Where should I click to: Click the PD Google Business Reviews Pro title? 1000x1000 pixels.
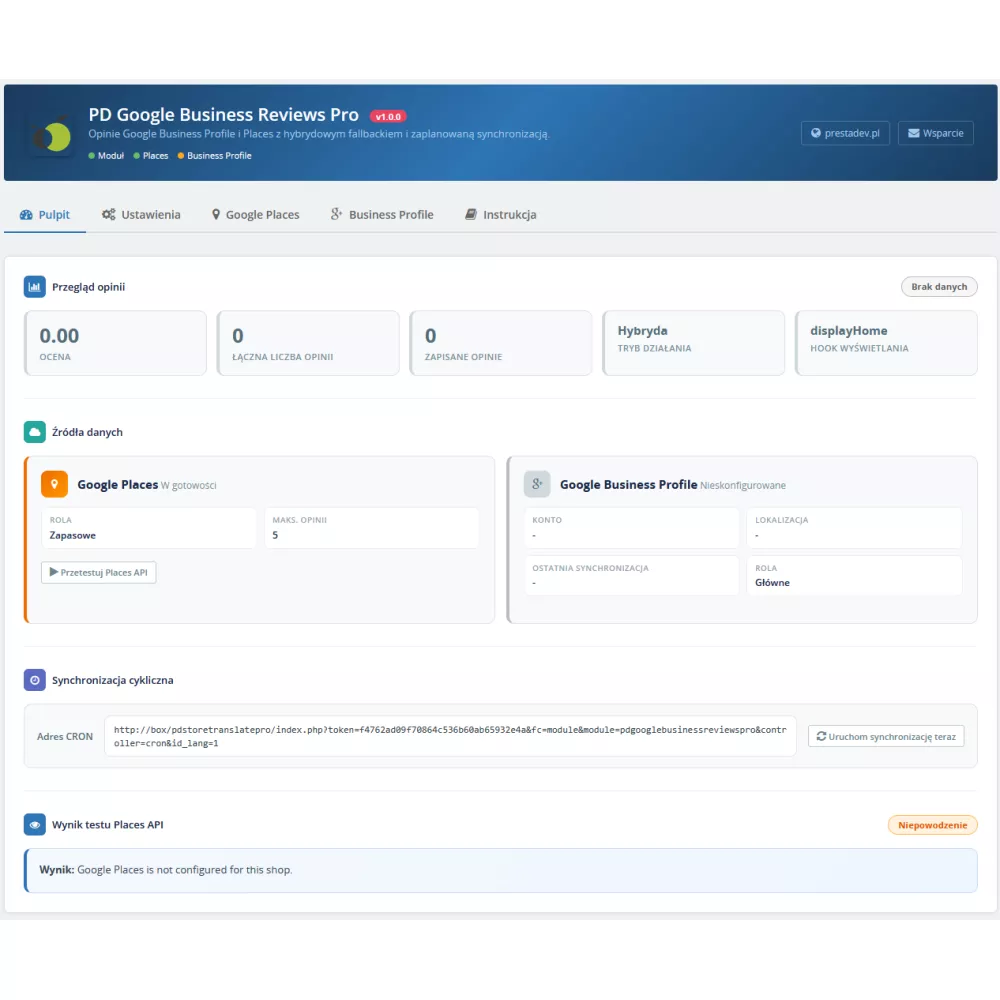point(223,115)
